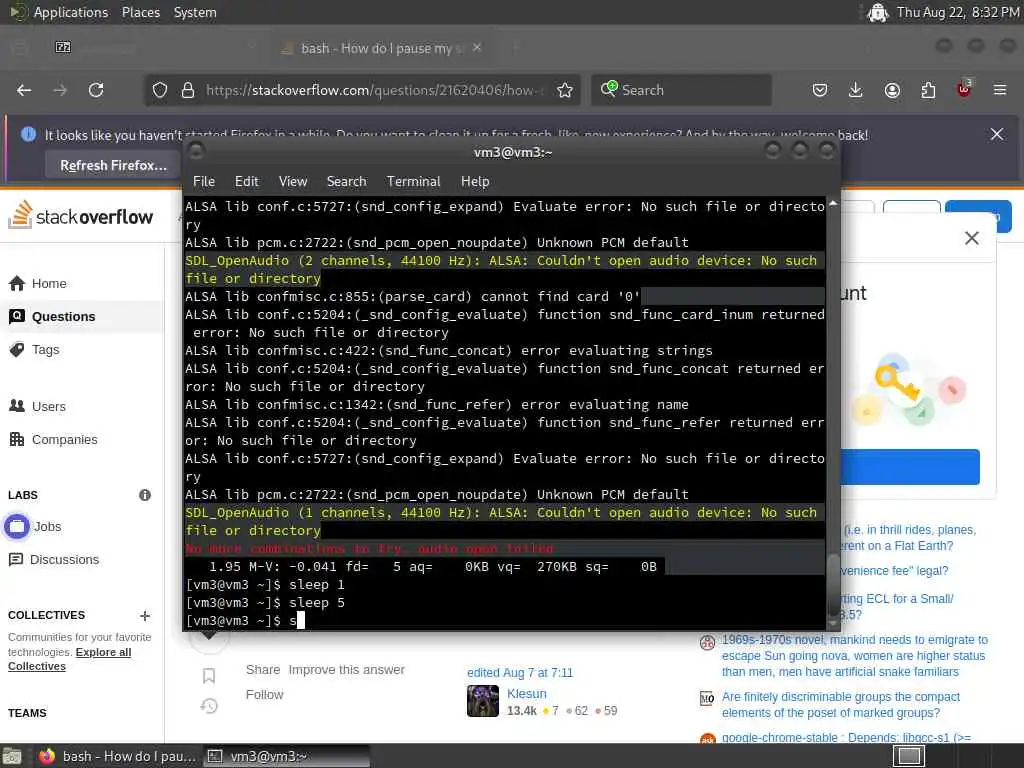Dismiss the Firefox refresh notification bar
This screenshot has height=768, width=1024.
click(x=997, y=135)
